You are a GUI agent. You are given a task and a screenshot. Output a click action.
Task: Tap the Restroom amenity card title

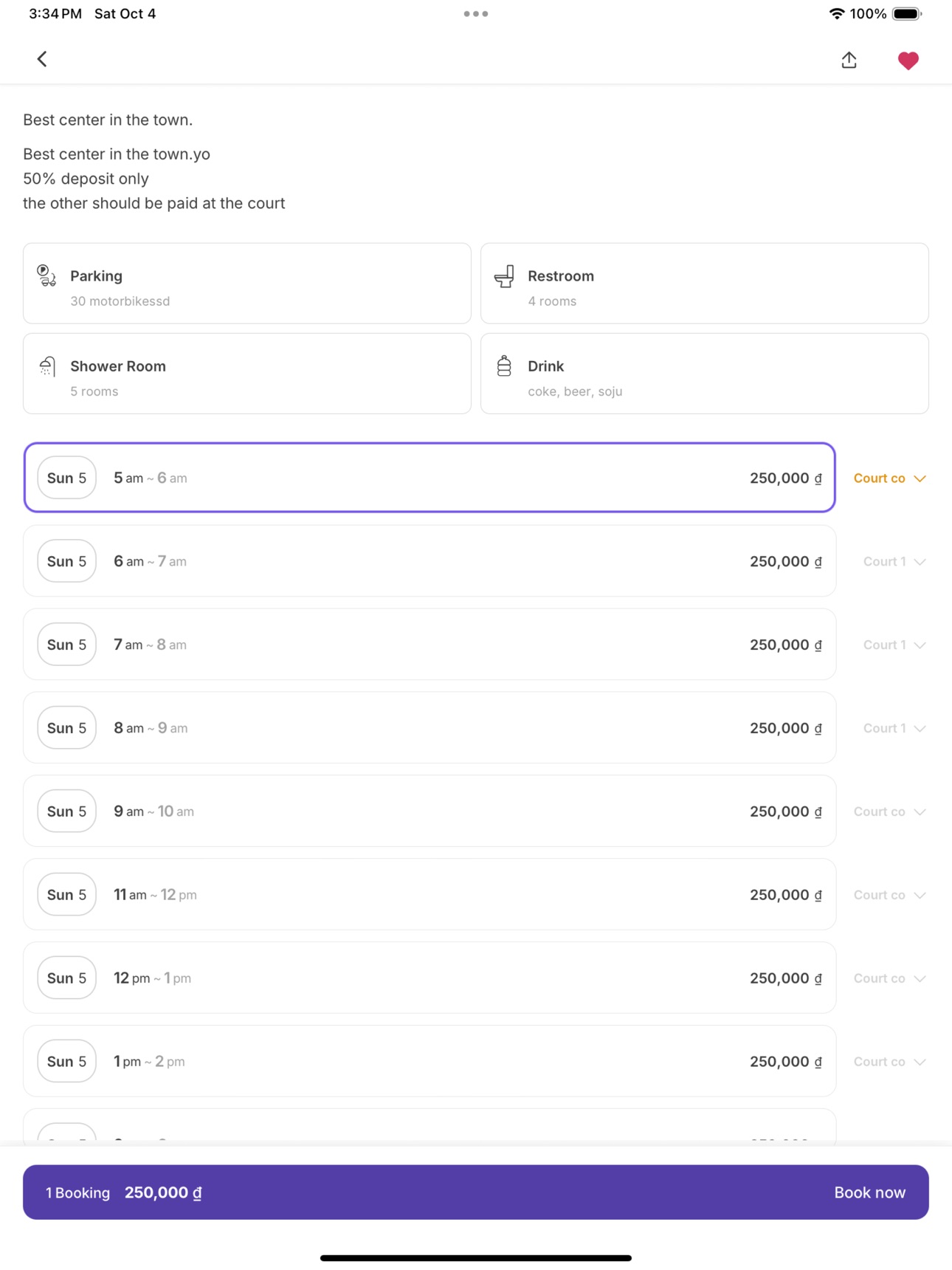point(561,276)
